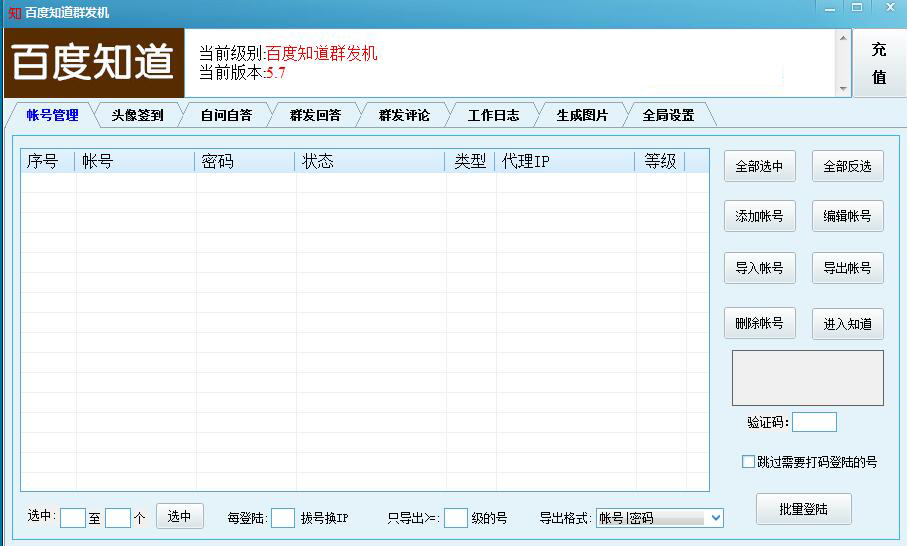The height and width of the screenshot is (546, 907).
Task: Open the 群发评论 tab
Action: 404,115
